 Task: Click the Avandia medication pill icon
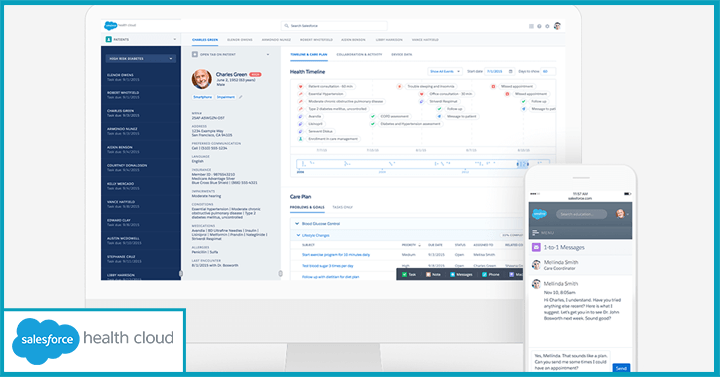click(301, 116)
